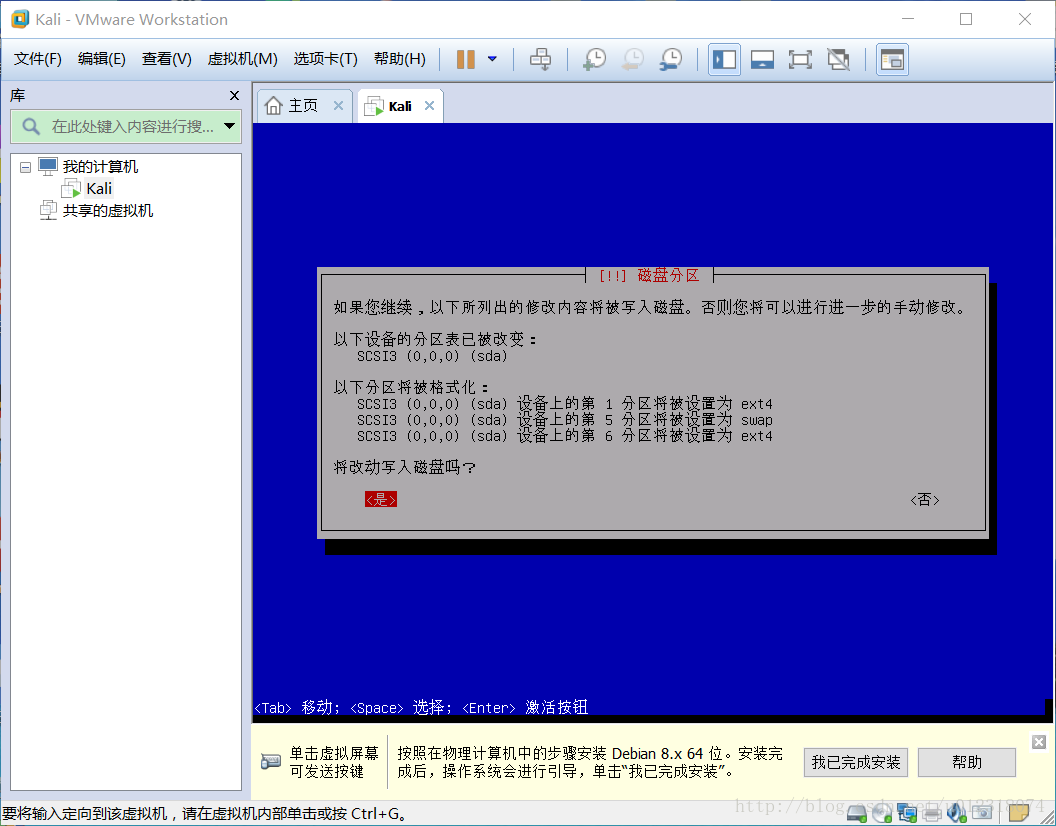Click the Ctrl+G status bar message
The width and height of the screenshot is (1056, 826).
205,814
